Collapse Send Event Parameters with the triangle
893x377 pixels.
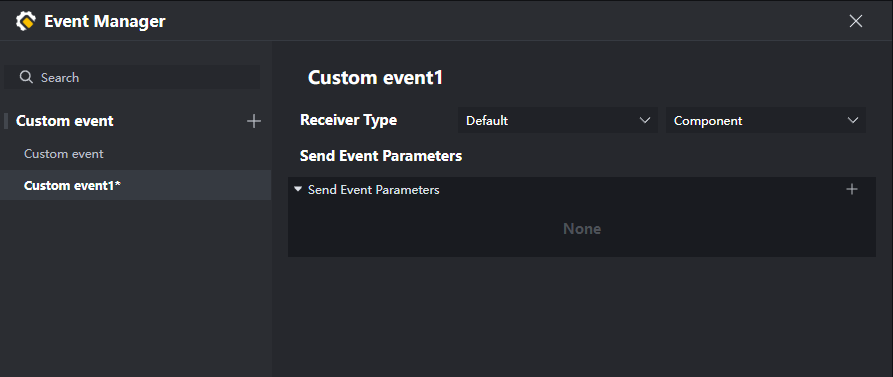(x=298, y=188)
